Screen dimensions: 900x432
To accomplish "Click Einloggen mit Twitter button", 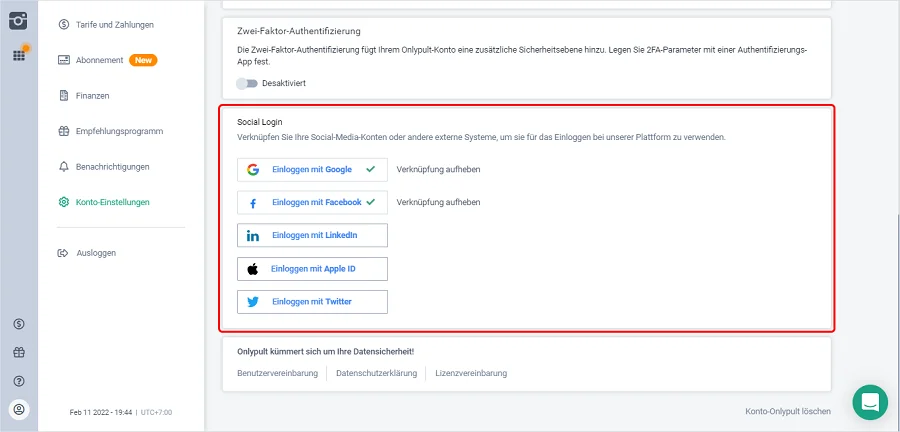I will point(312,301).
